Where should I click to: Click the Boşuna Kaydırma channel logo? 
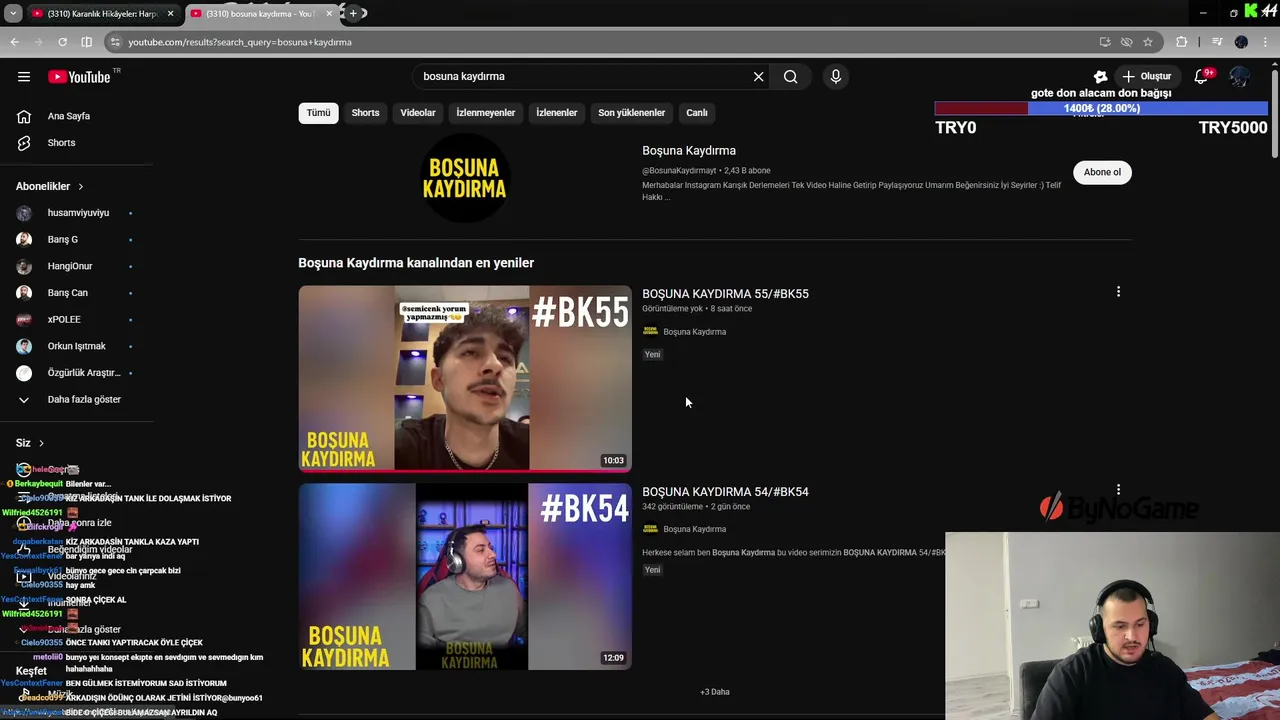[x=464, y=177]
